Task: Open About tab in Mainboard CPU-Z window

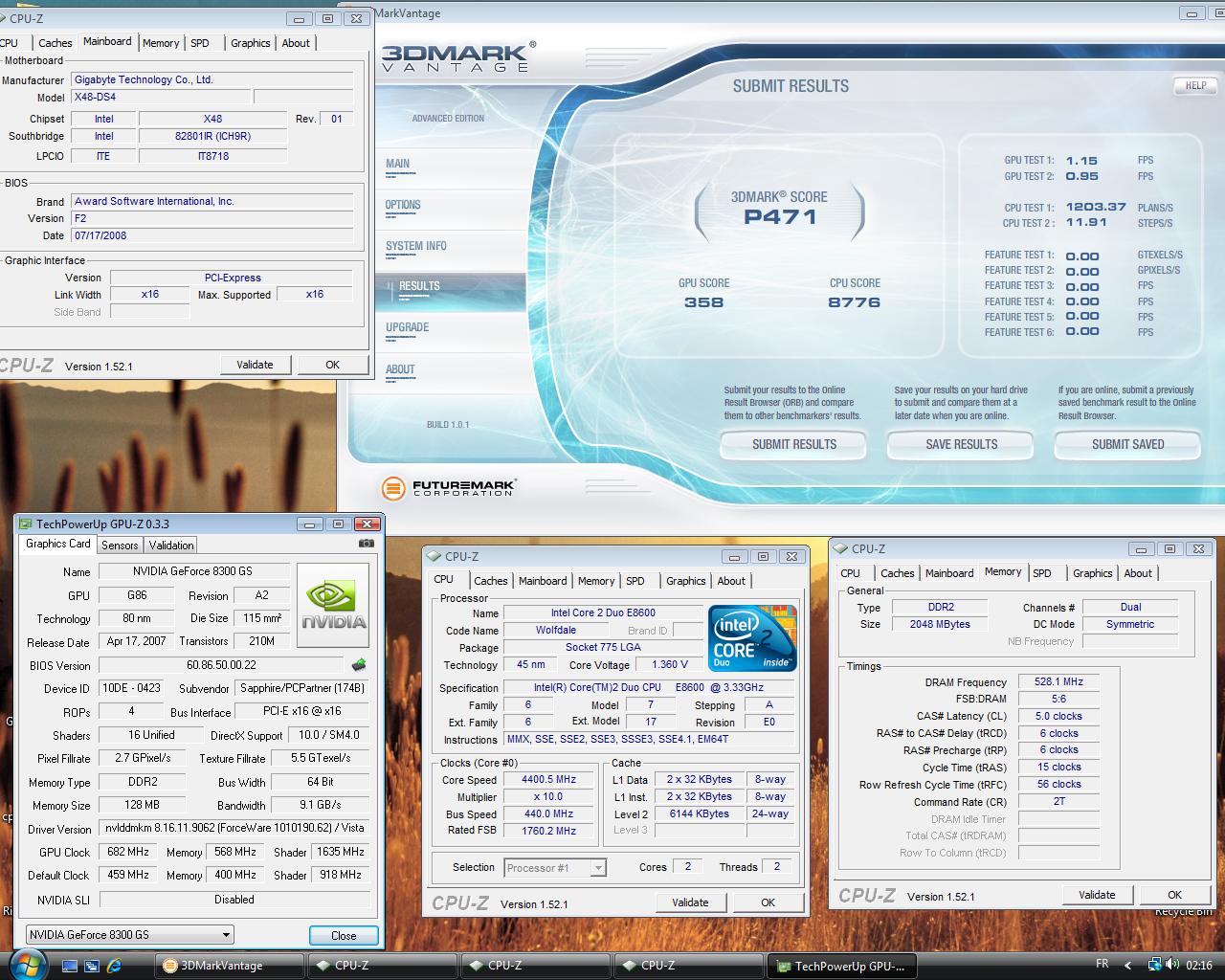Action: tap(296, 43)
